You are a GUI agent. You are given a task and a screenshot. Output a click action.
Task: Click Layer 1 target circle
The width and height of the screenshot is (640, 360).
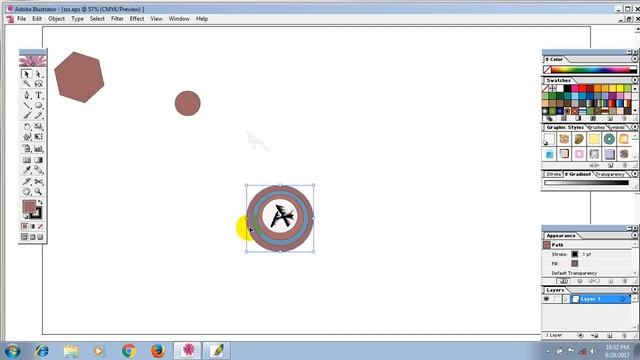(x=623, y=299)
